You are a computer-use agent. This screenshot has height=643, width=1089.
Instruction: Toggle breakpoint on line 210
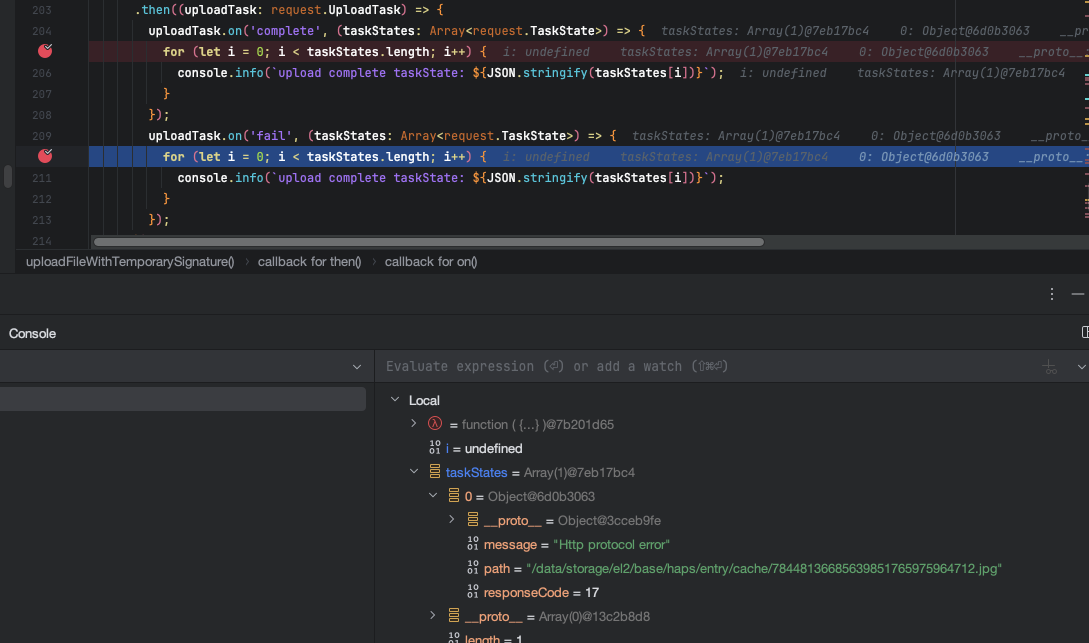tap(45, 156)
